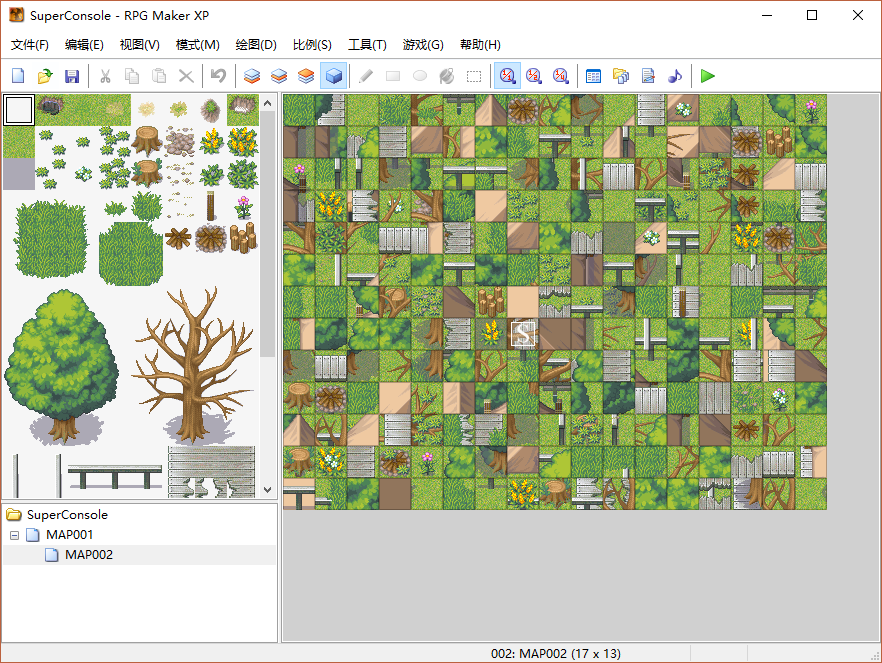Open the Resource Manager icon
Image resolution: width=882 pixels, height=663 pixels.
tap(621, 76)
